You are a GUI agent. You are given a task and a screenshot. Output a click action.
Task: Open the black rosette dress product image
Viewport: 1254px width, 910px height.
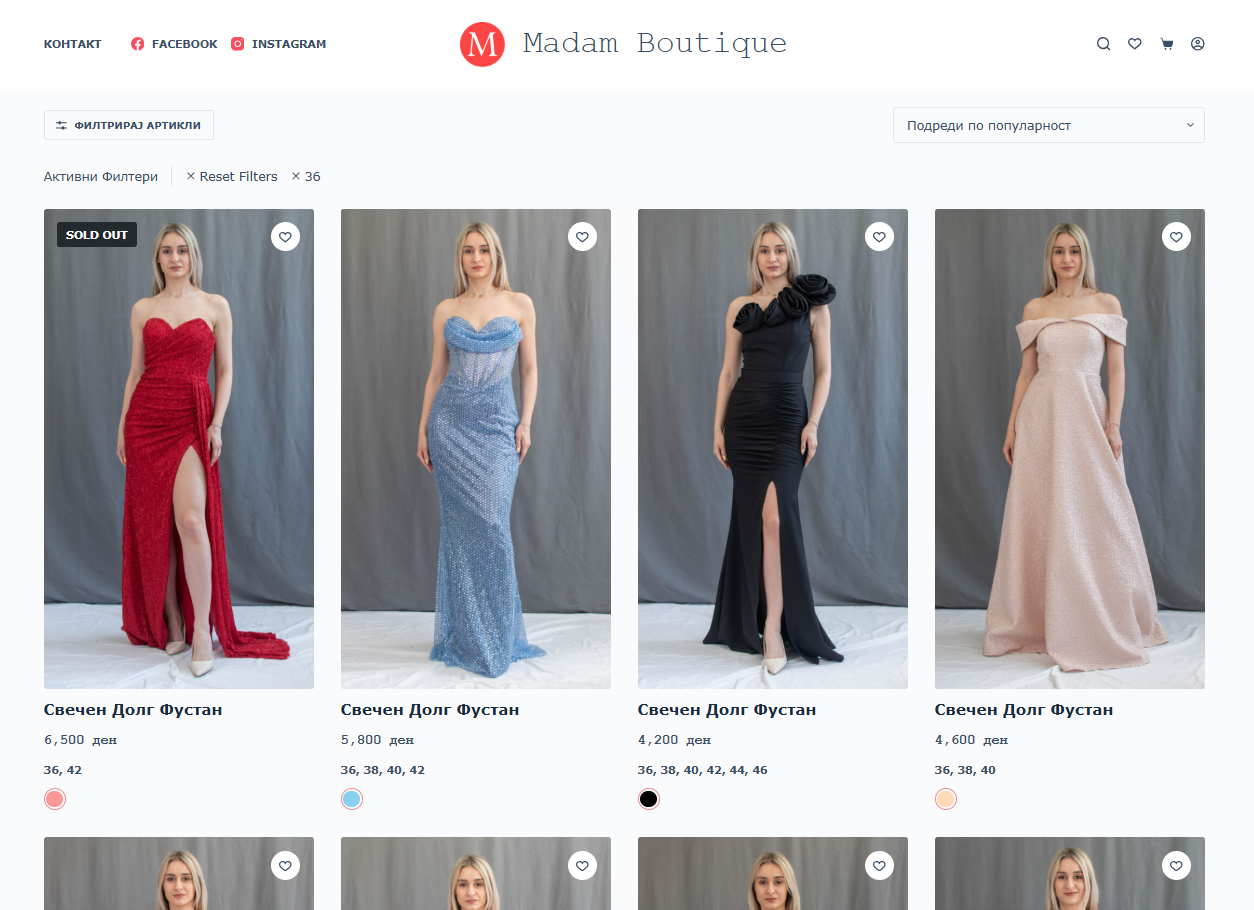[773, 449]
